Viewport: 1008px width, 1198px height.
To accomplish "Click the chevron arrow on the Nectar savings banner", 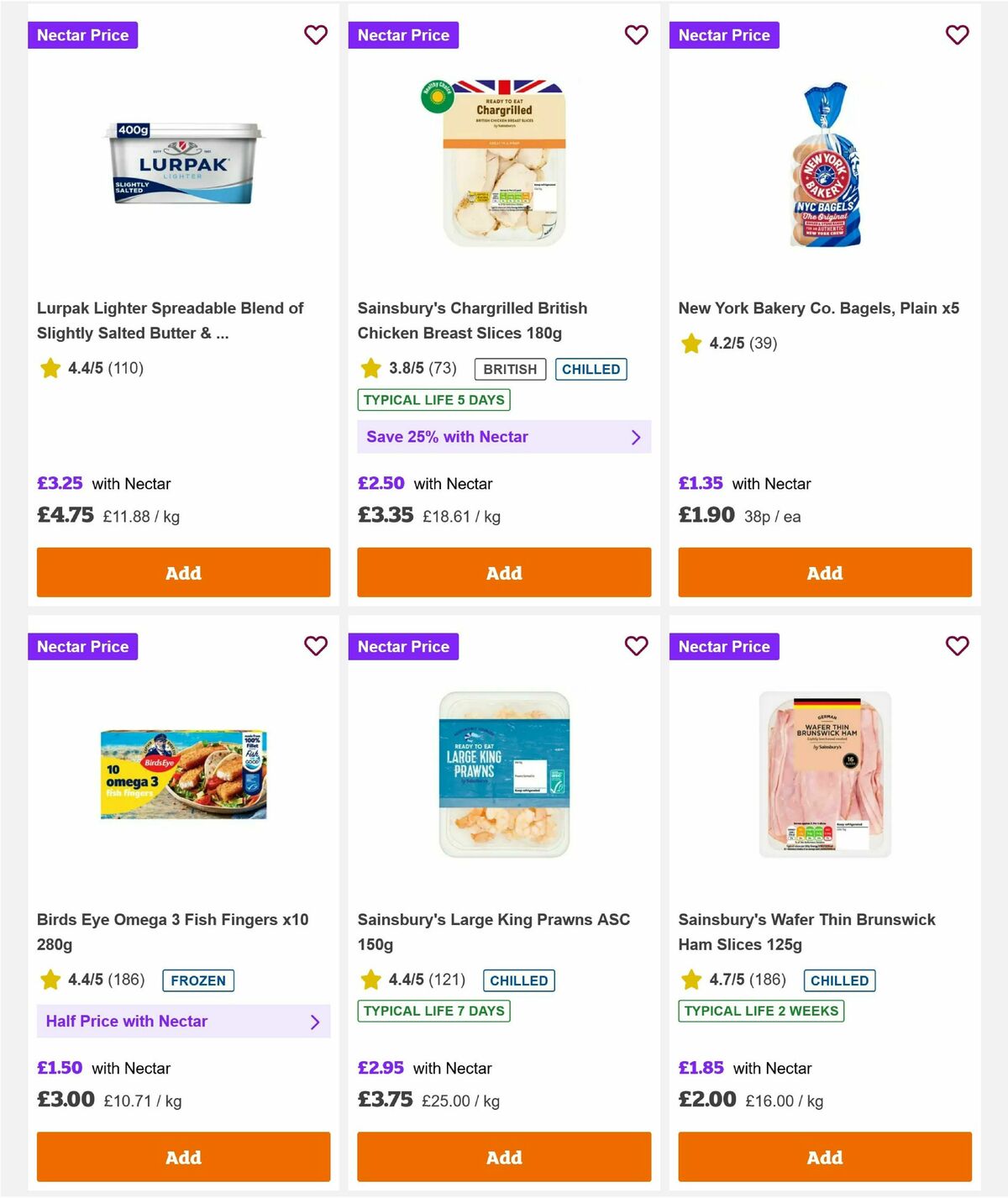I will (636, 437).
